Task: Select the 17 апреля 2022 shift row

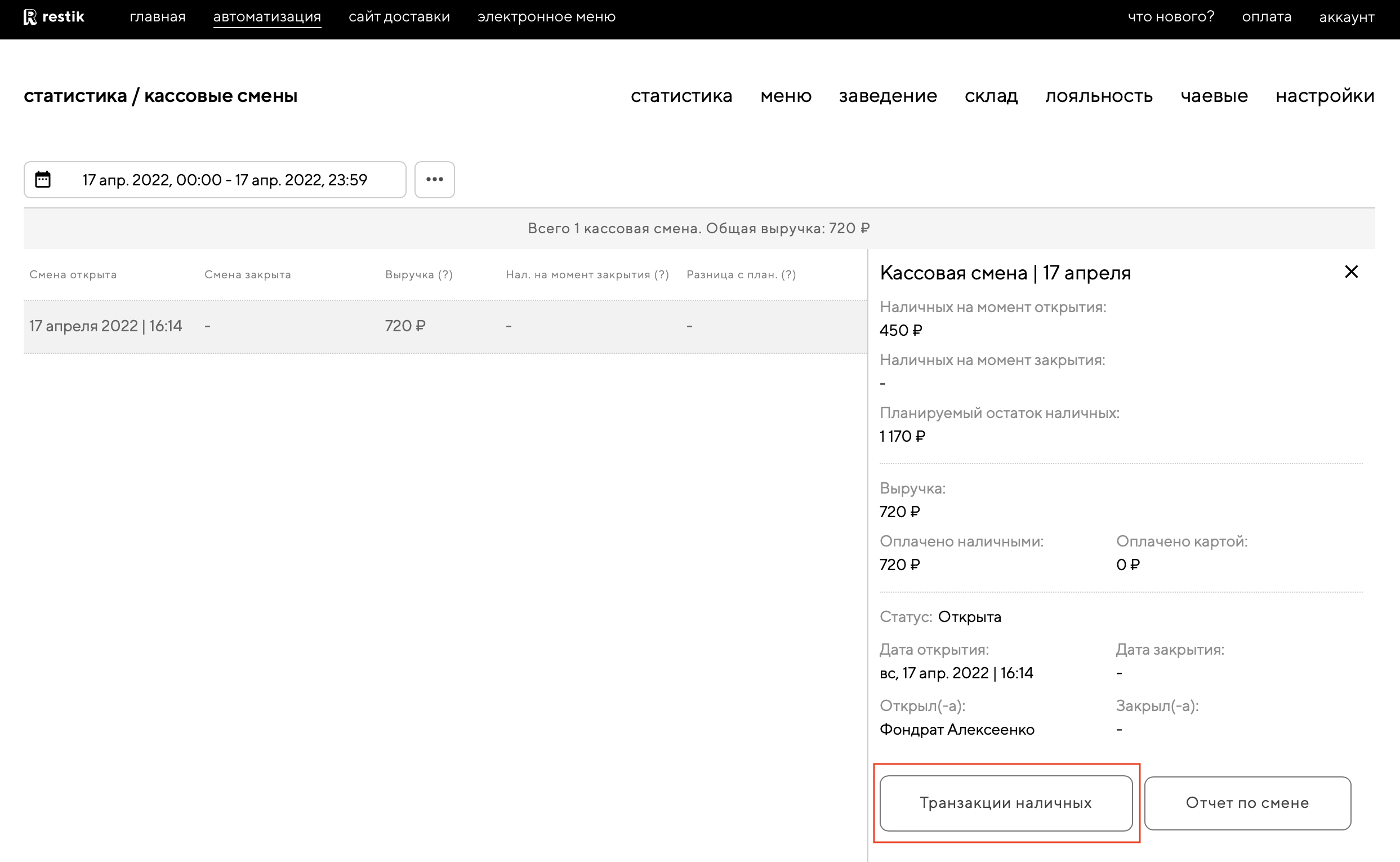Action: pos(105,326)
